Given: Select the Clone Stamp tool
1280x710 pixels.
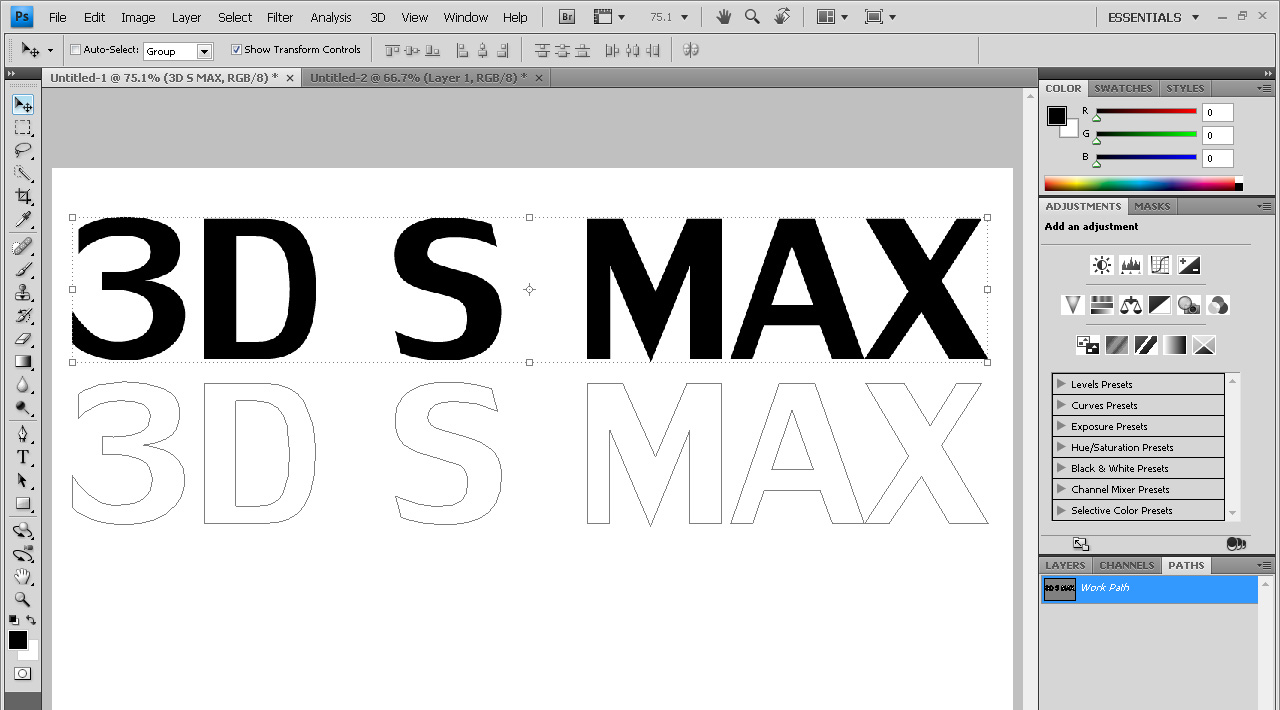Looking at the screenshot, I should click(x=22, y=292).
